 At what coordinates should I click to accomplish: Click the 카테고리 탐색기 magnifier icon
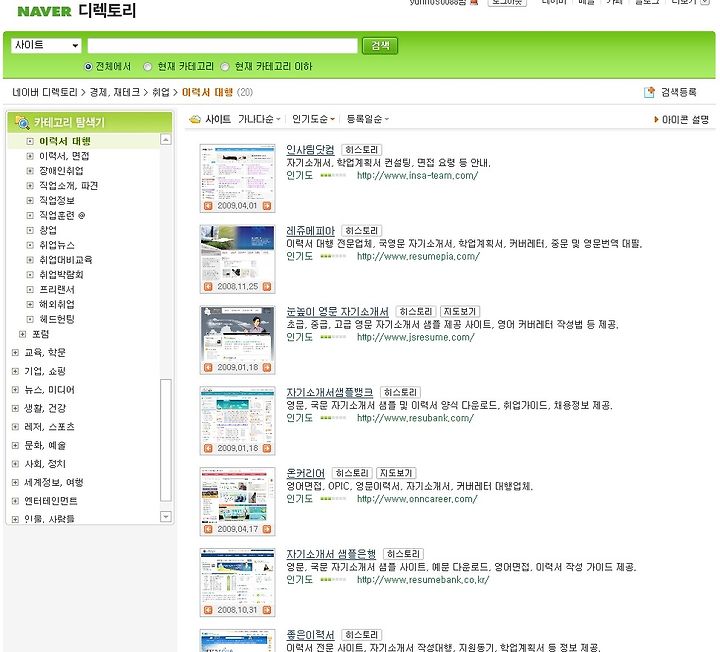pyautogui.click(x=22, y=122)
